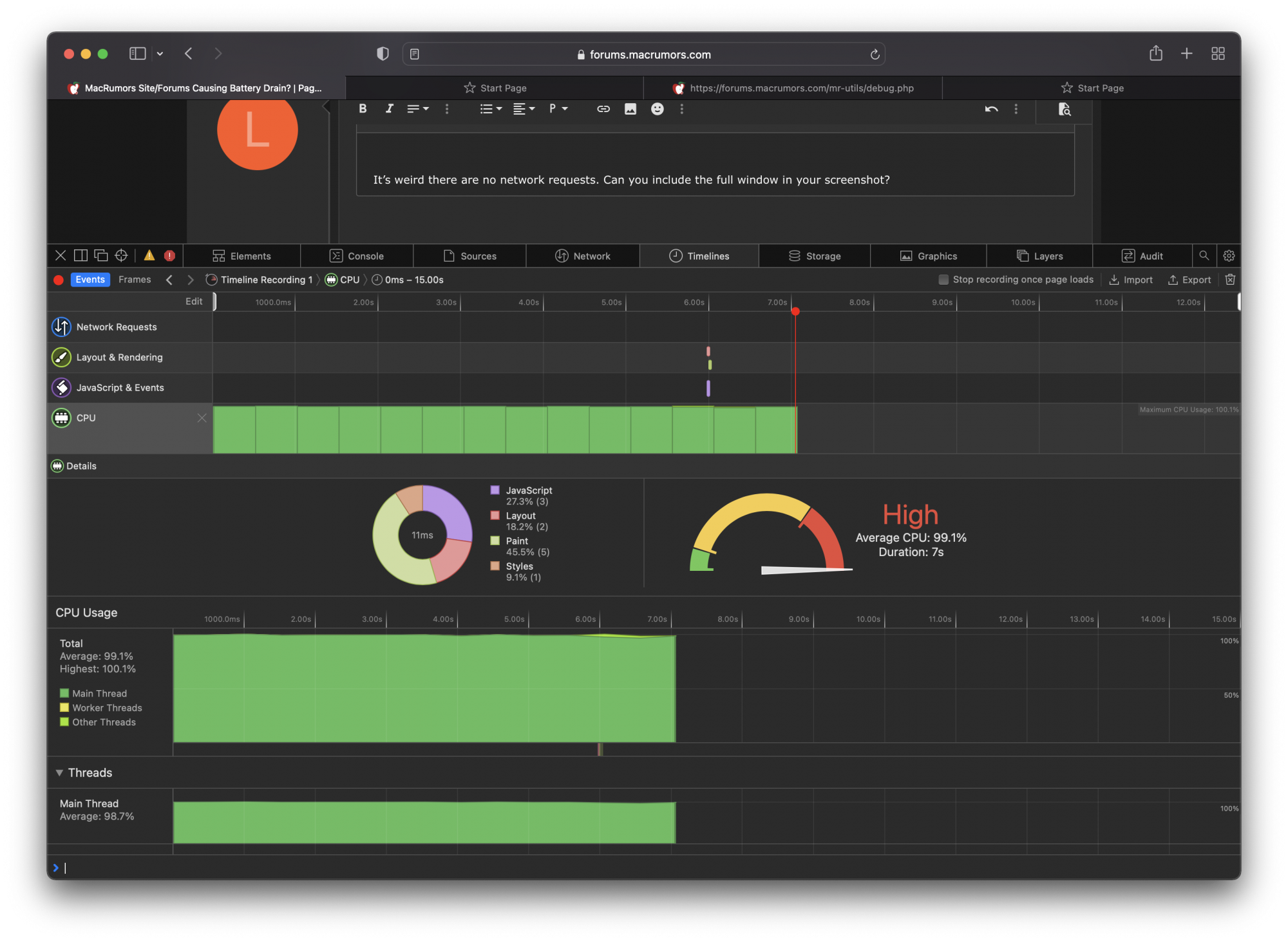Open the Console tab

(x=357, y=256)
